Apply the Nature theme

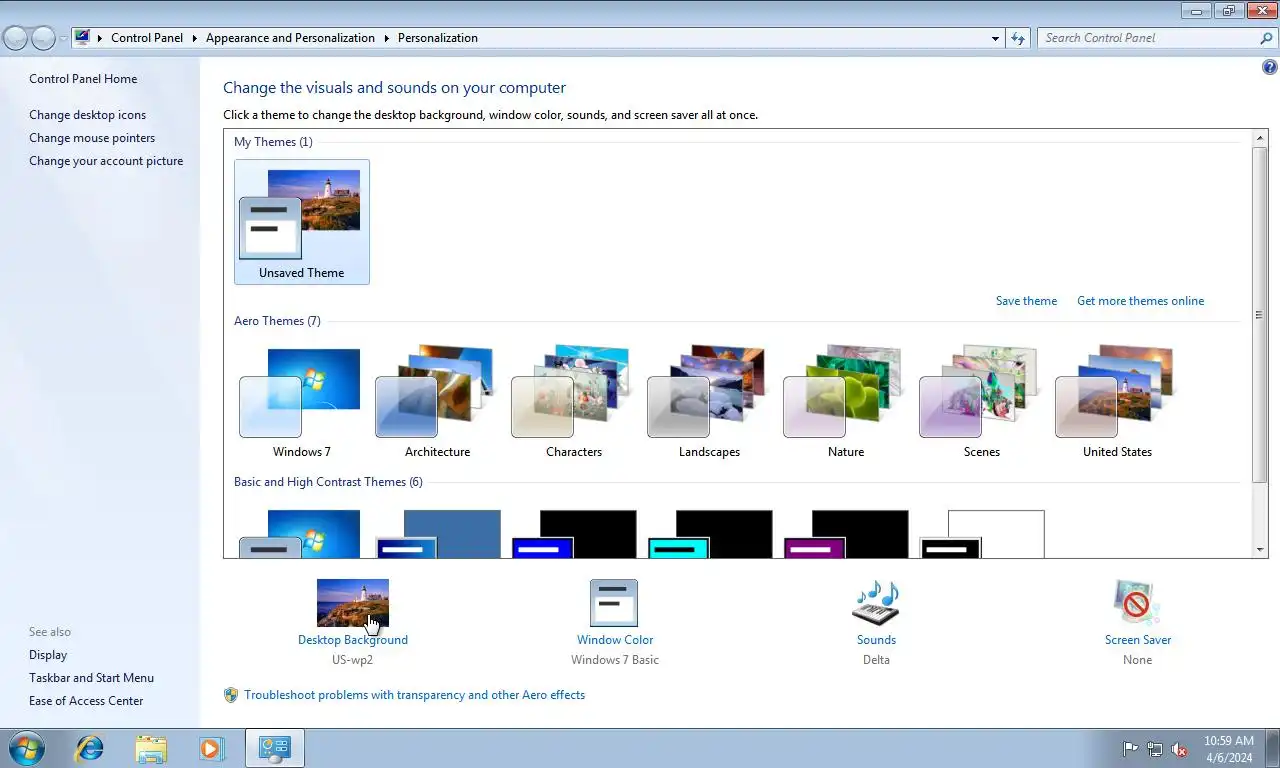845,402
